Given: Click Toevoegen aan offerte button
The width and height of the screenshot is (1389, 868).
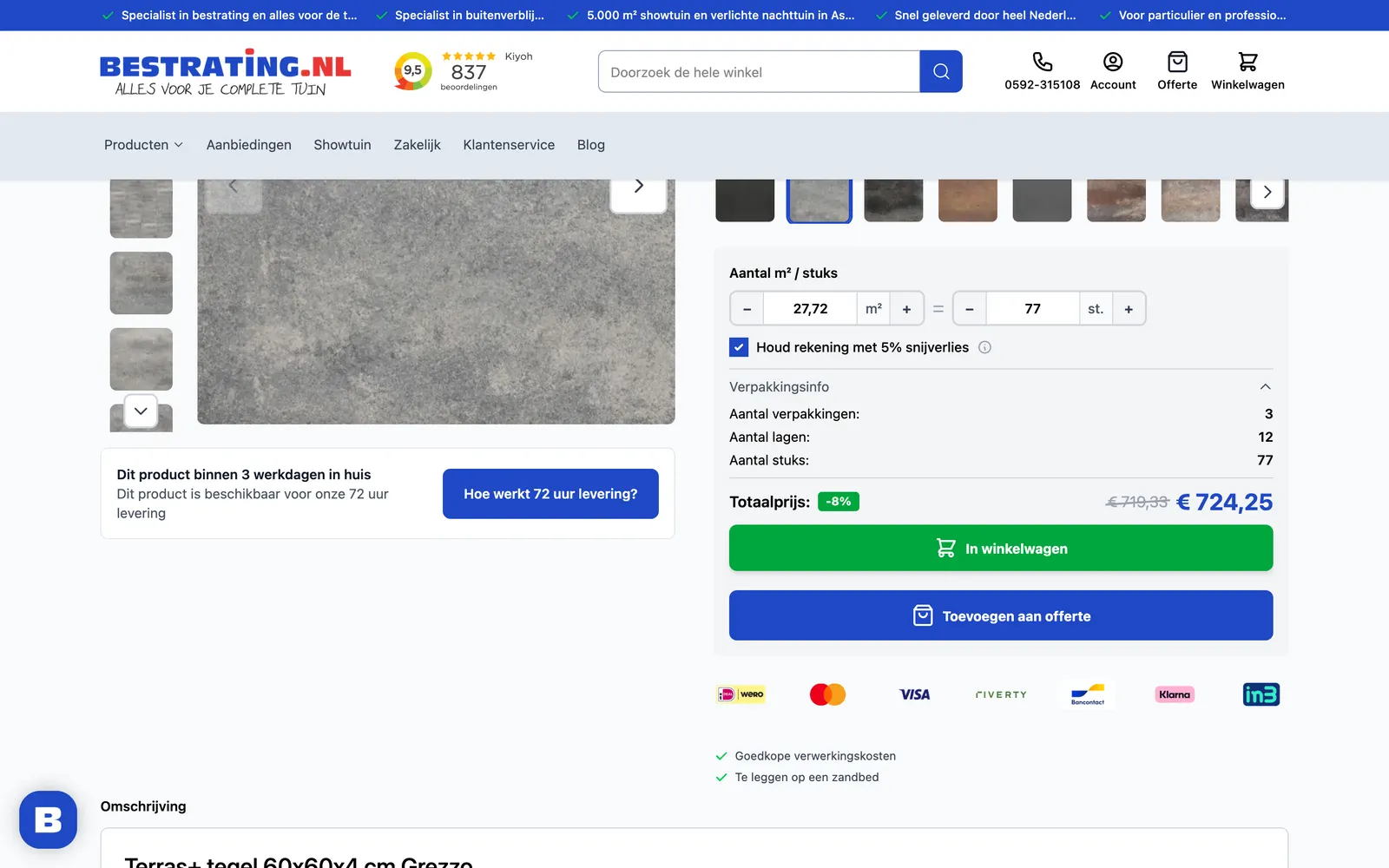Looking at the screenshot, I should coord(1001,615).
